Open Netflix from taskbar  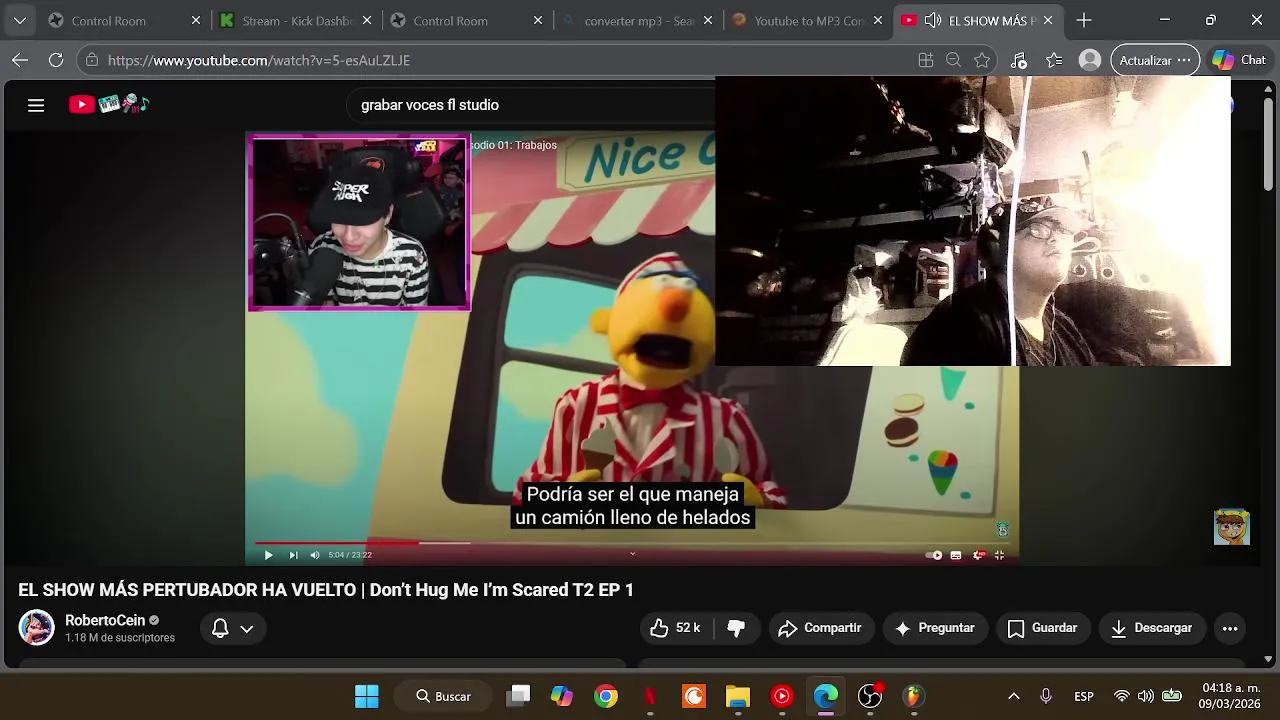(650, 696)
